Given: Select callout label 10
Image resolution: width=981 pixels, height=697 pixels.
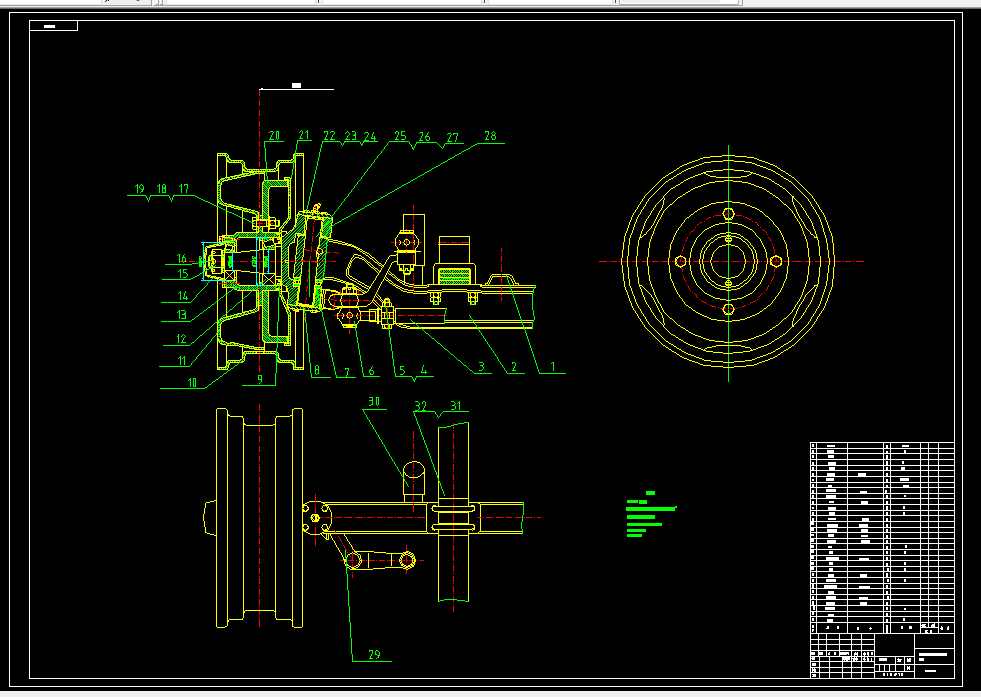Looking at the screenshot, I should pos(192,382).
